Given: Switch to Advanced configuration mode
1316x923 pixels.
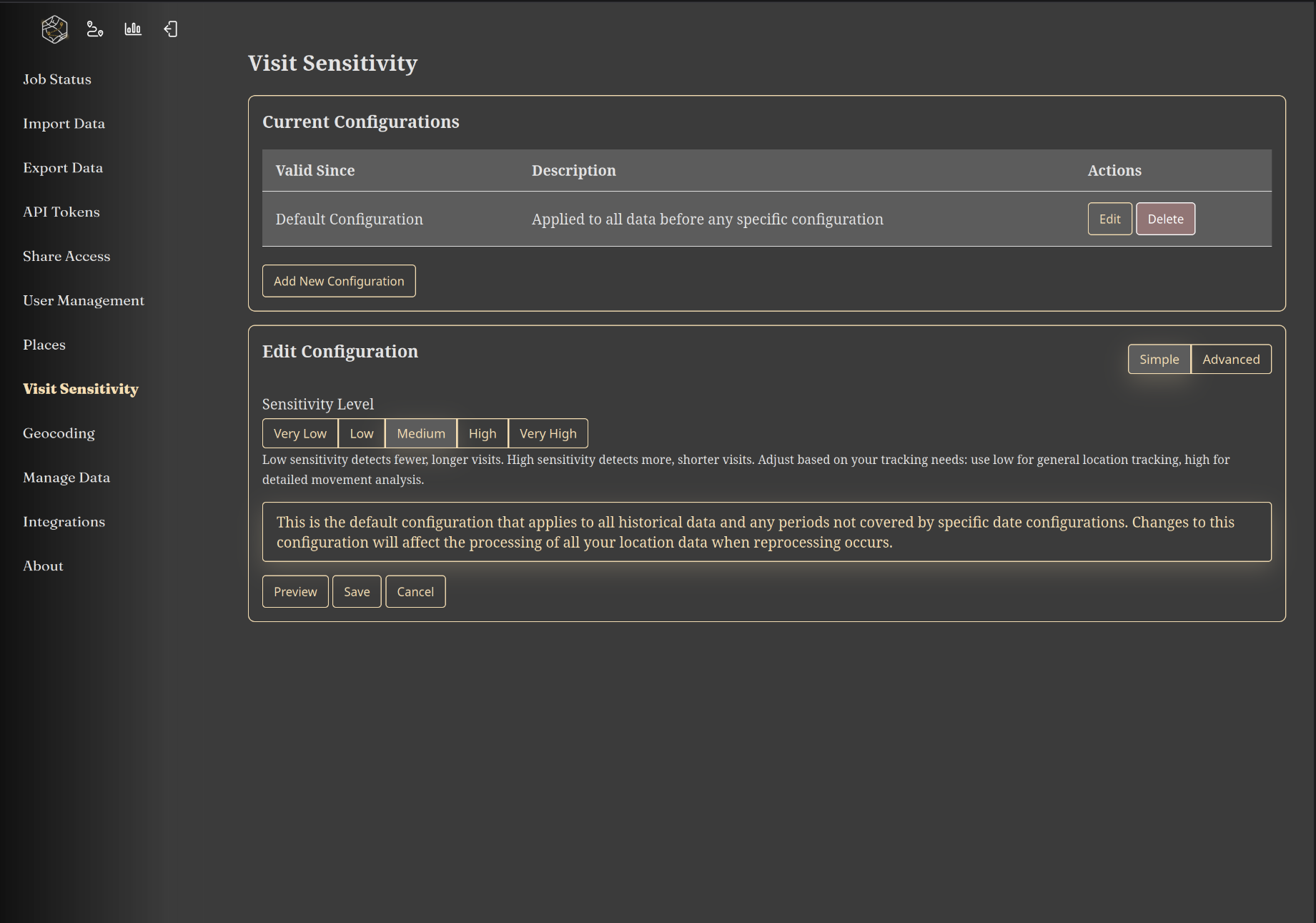Looking at the screenshot, I should click(x=1230, y=359).
